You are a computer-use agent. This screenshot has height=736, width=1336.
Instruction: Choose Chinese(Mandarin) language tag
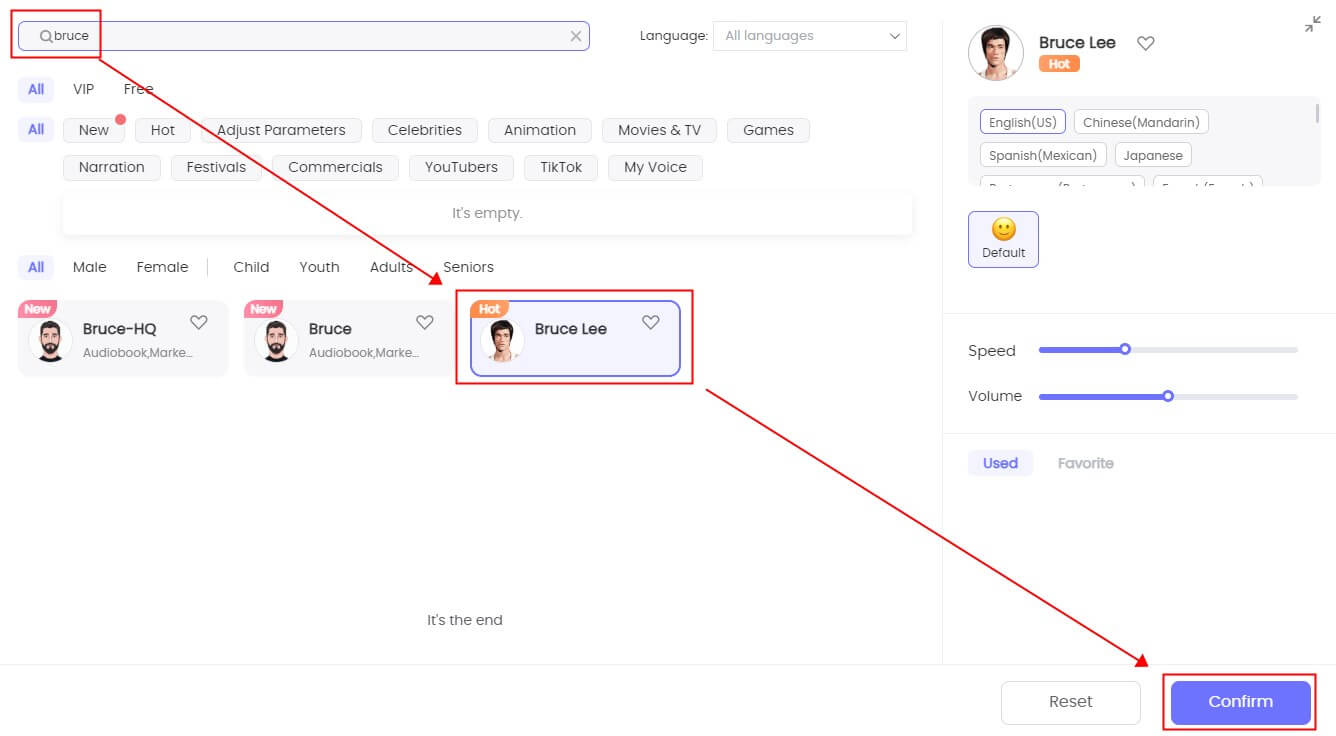coord(1141,122)
